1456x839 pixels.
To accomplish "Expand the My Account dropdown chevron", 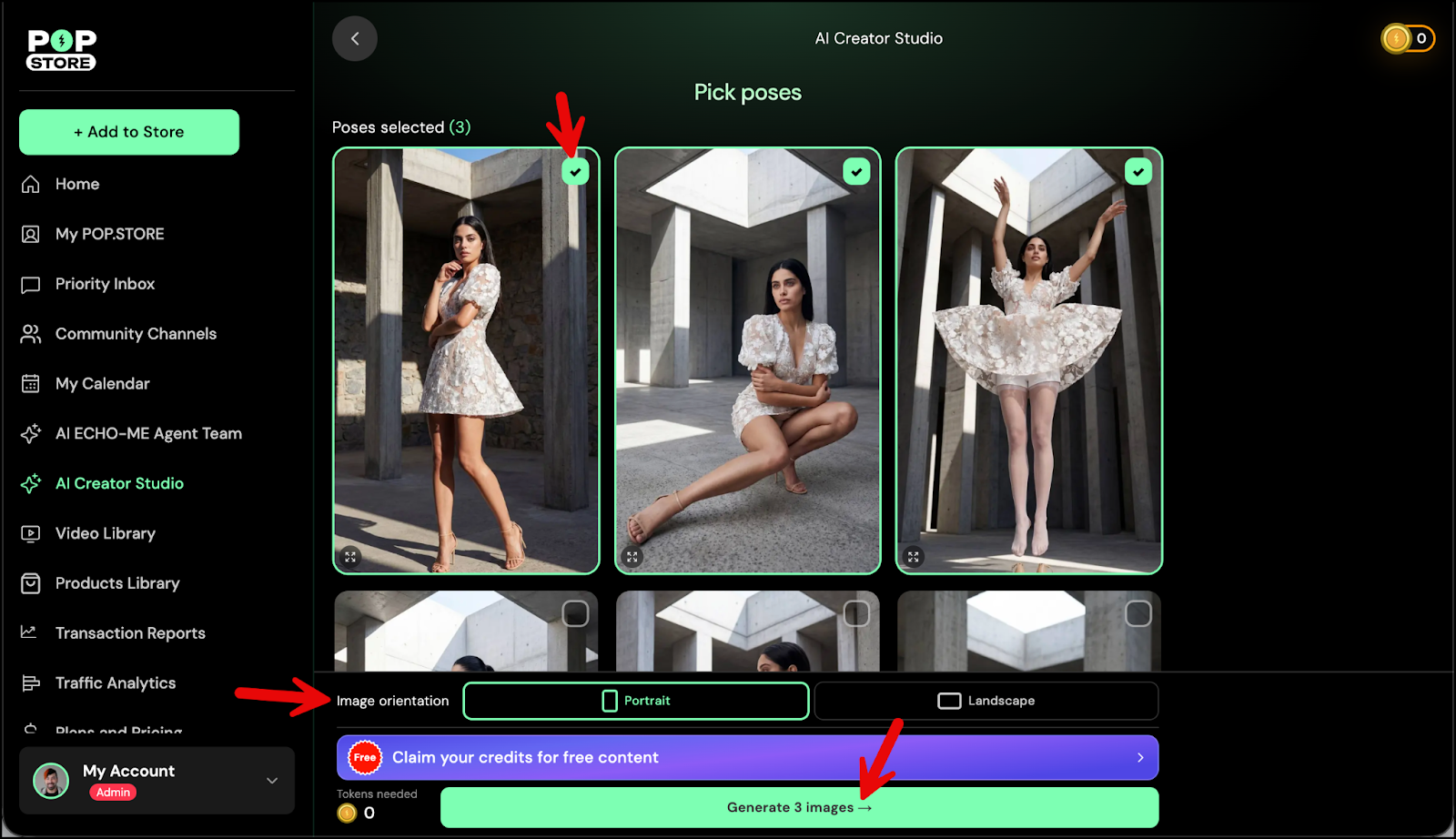I will click(x=272, y=781).
